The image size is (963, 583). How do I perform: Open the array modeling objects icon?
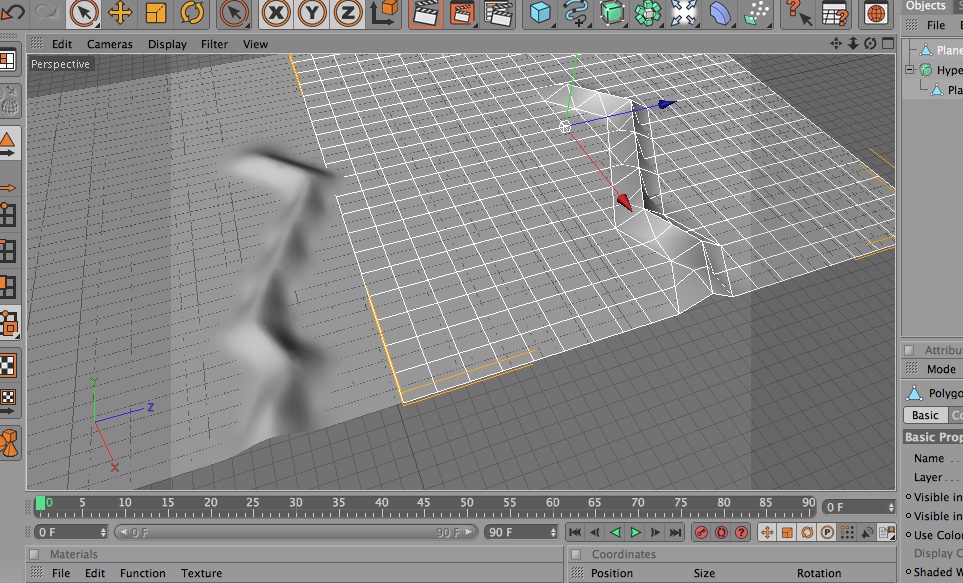(648, 13)
